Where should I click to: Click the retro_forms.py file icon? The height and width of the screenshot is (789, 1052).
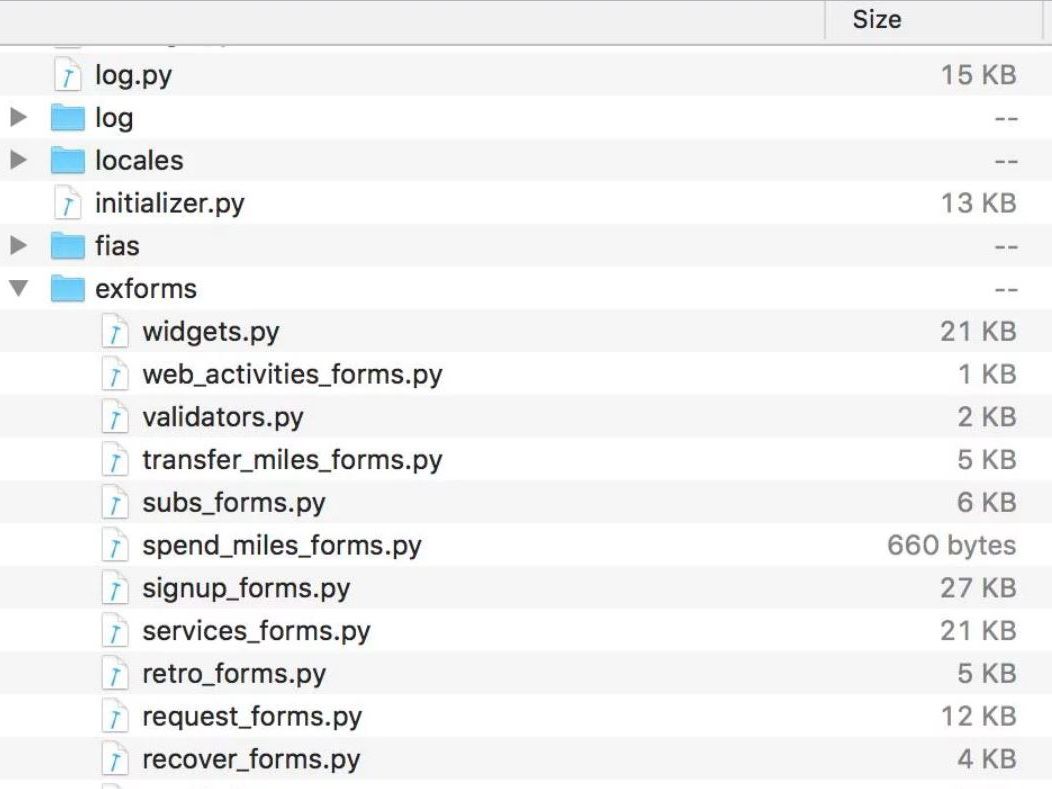point(115,675)
